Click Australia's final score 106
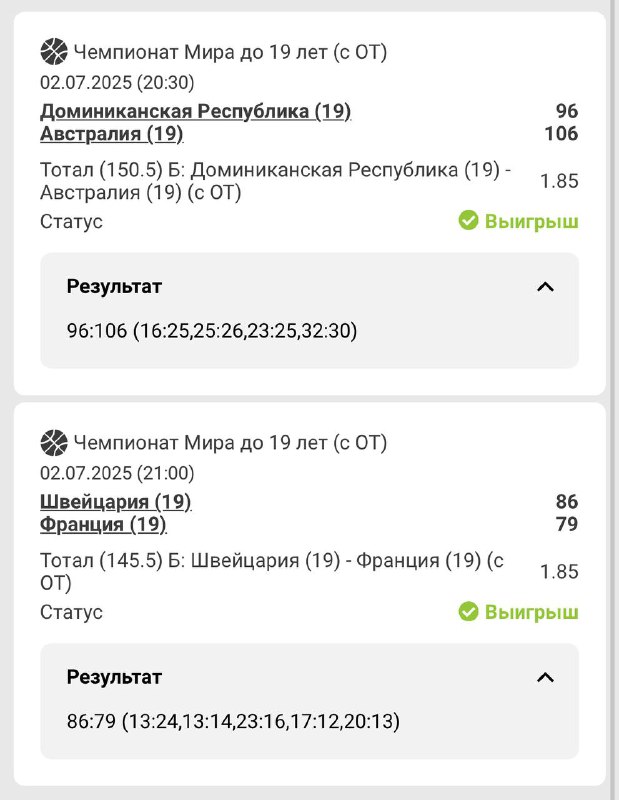 click(x=561, y=134)
